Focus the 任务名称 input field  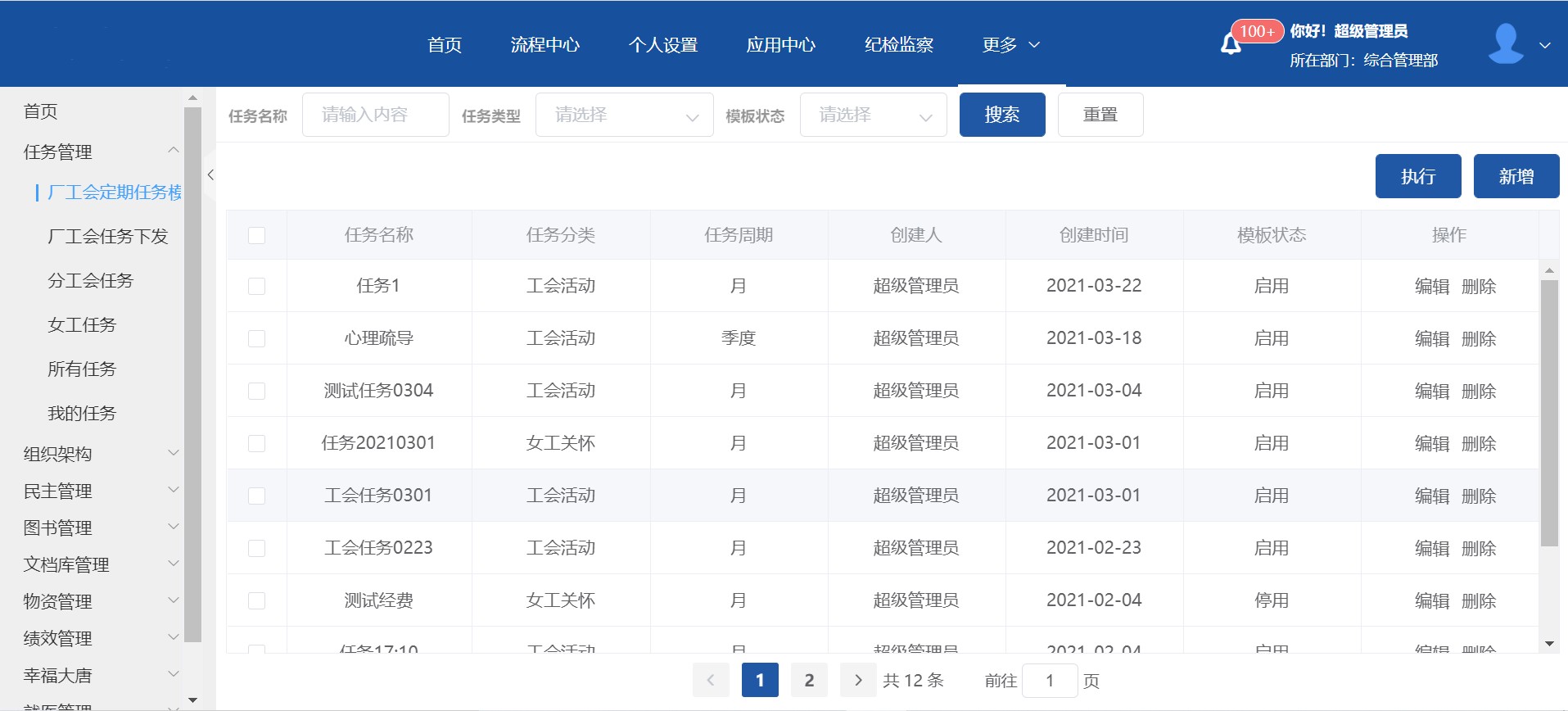pyautogui.click(x=375, y=115)
